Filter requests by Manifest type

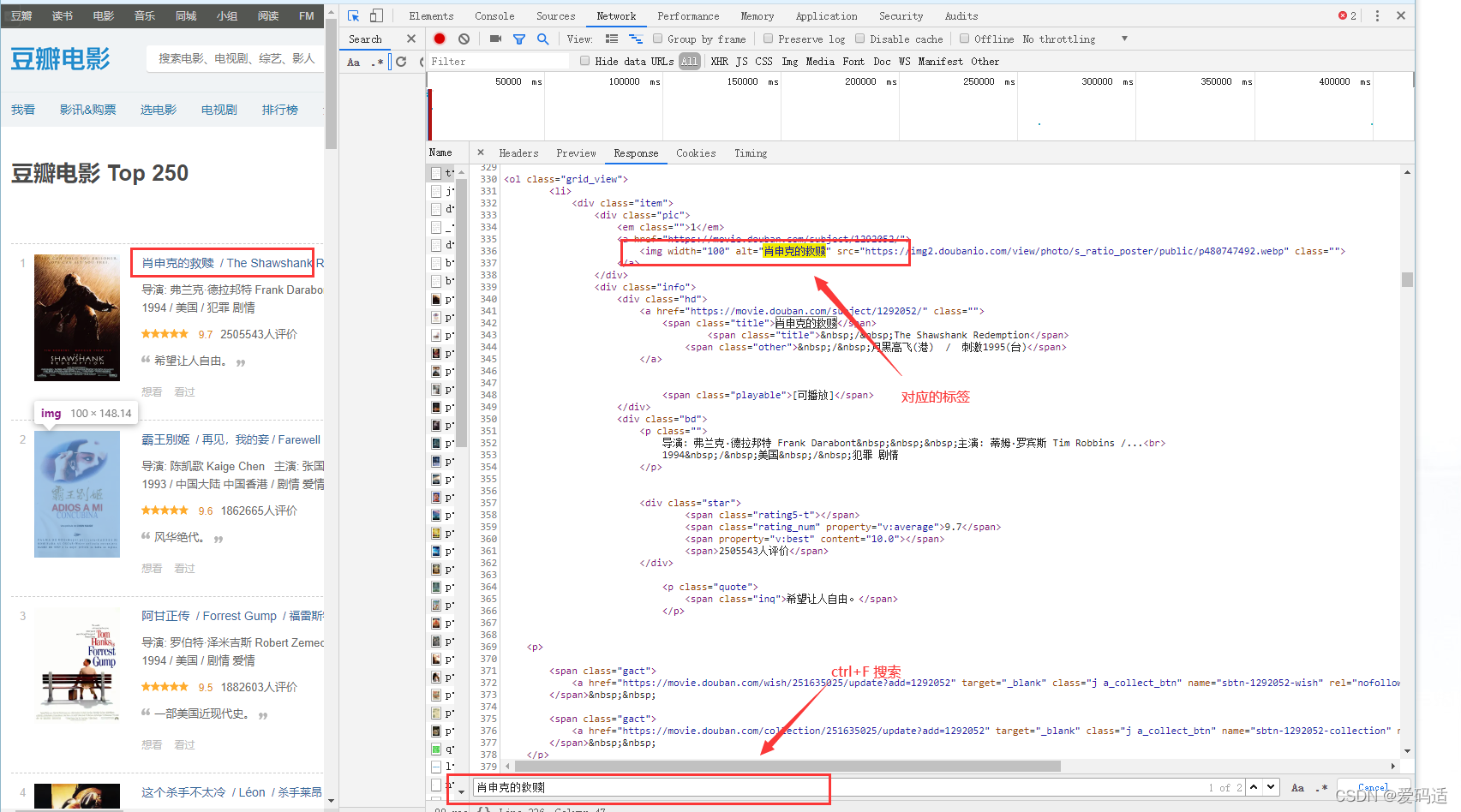[x=940, y=62]
